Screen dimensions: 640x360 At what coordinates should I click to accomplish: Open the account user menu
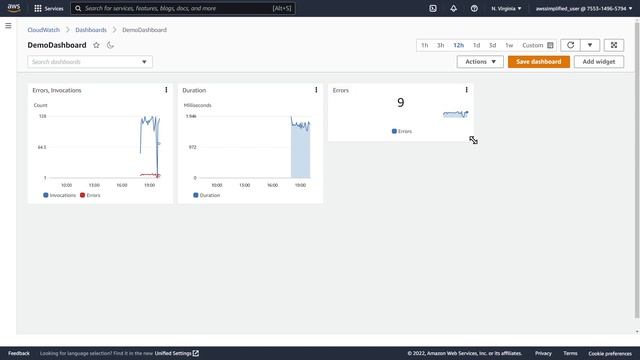tap(584, 8)
